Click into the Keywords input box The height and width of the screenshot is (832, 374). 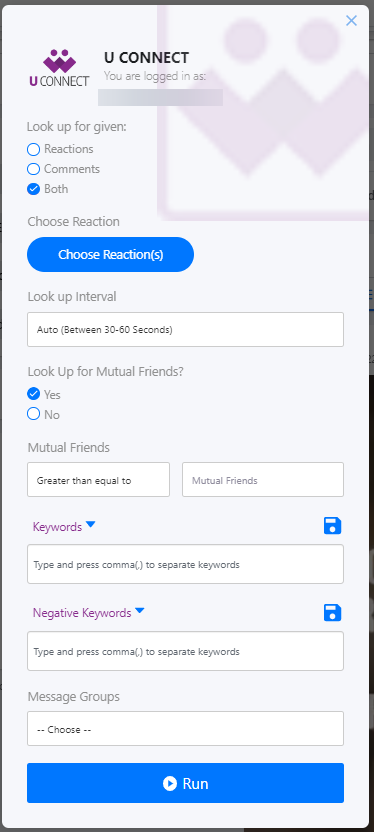(x=185, y=564)
